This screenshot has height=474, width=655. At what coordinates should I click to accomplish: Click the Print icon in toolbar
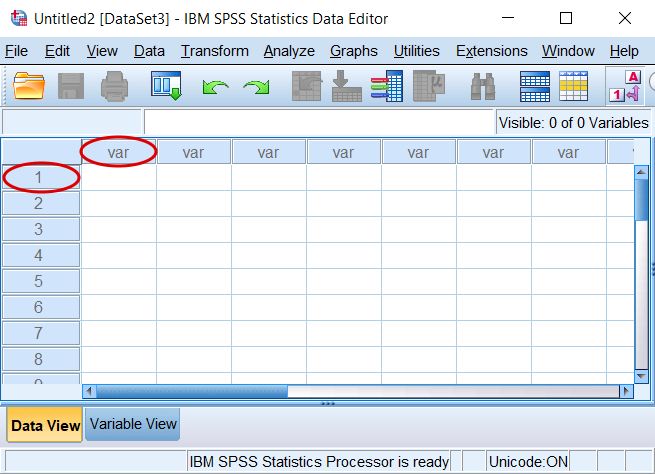[114, 86]
